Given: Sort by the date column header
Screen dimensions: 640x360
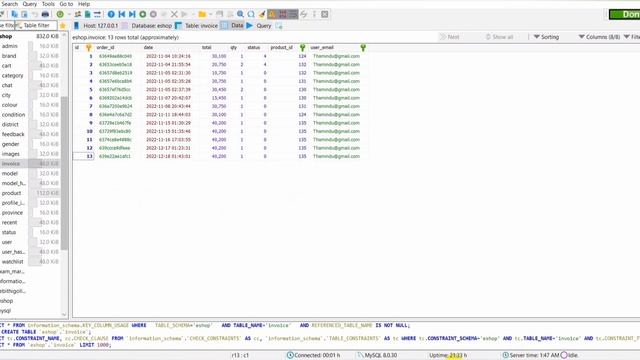Looking at the screenshot, I should pos(148,48).
